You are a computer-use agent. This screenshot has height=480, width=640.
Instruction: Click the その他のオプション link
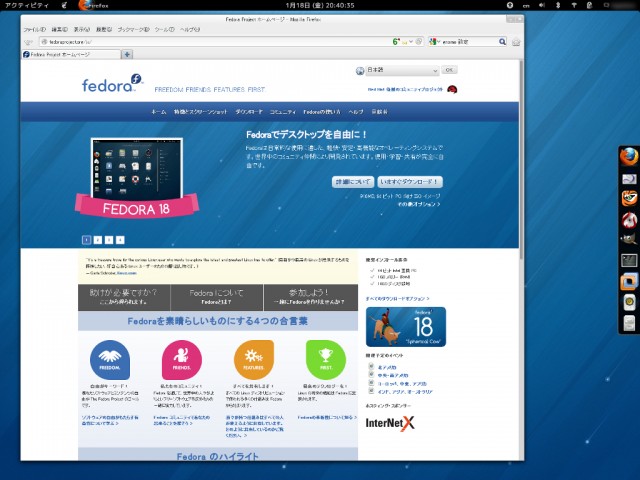tap(419, 204)
